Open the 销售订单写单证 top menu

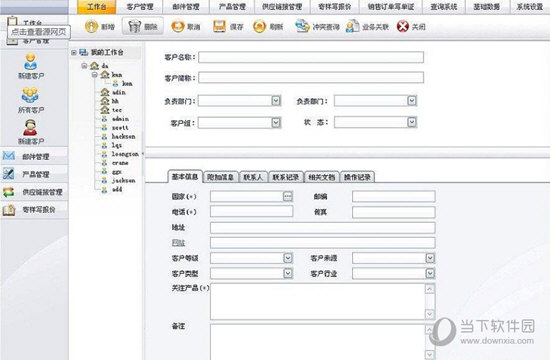tap(391, 7)
